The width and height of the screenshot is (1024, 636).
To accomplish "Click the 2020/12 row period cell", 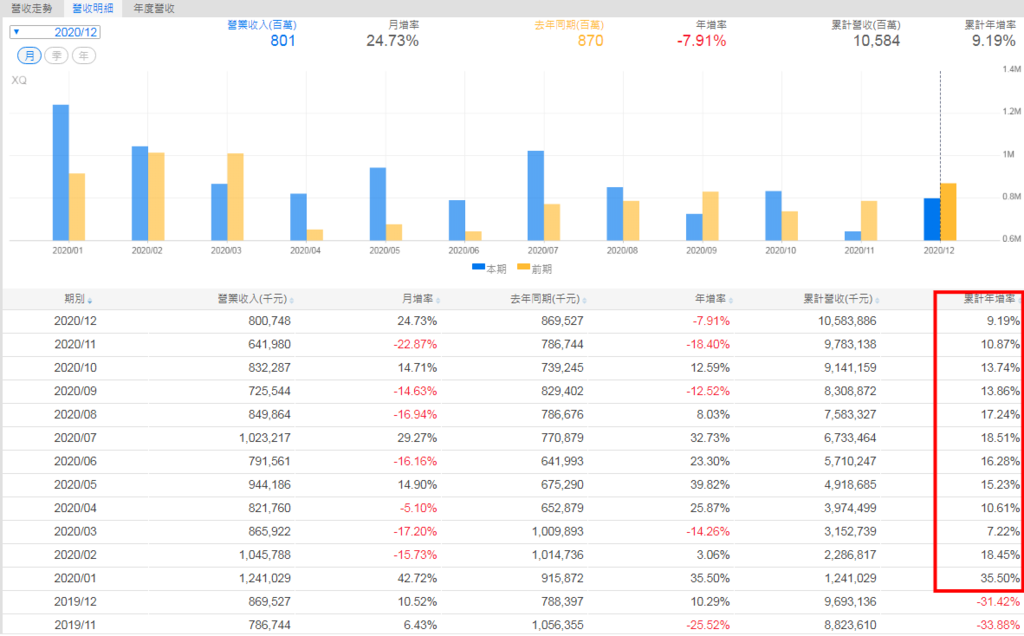I will (x=75, y=321).
